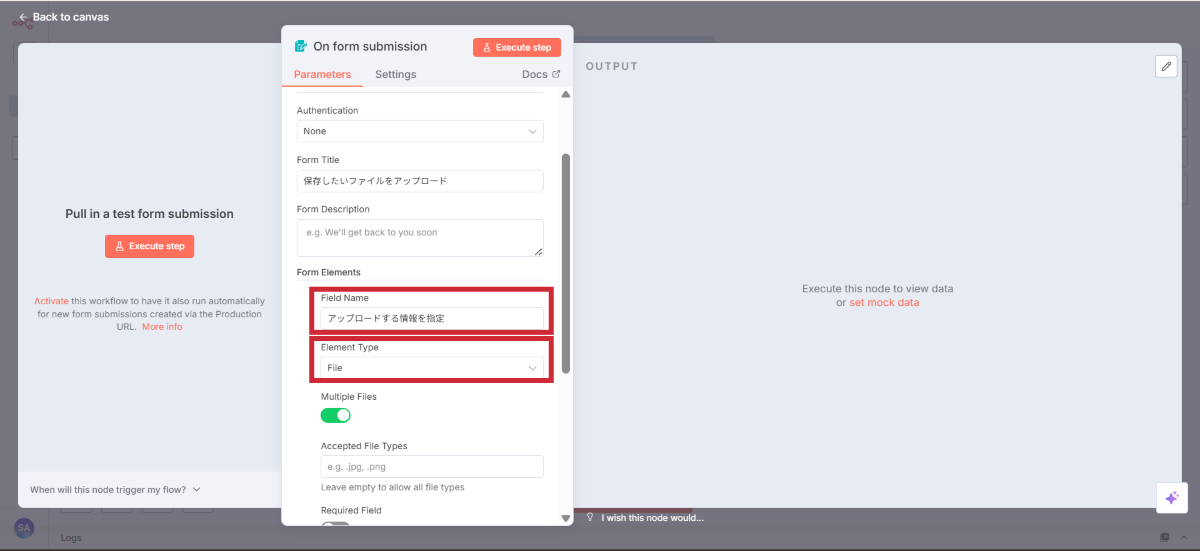Click the pencil edit icon in Output
The image size is (1200, 551).
[x=1166, y=66]
